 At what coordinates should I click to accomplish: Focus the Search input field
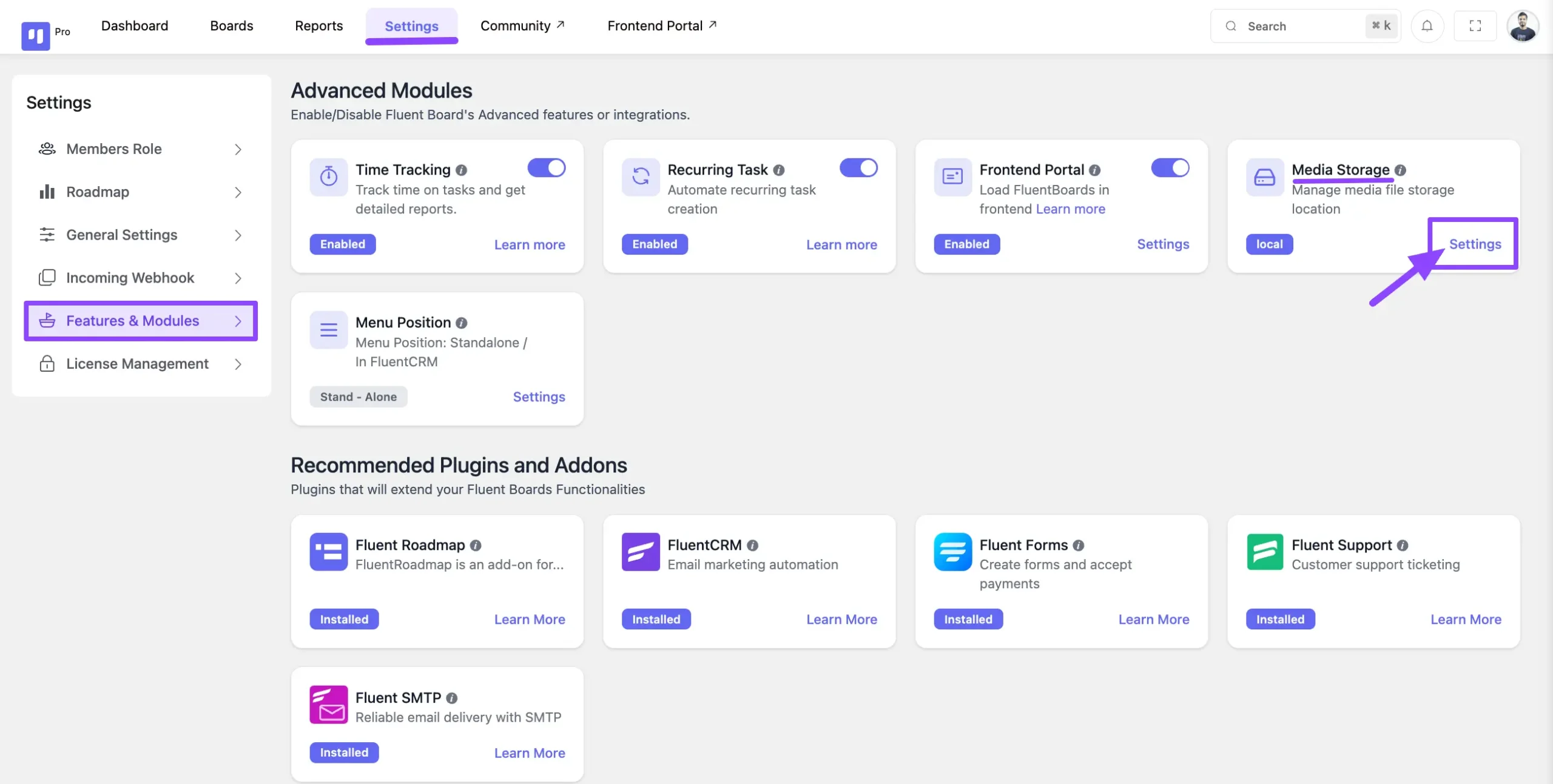[x=1305, y=26]
